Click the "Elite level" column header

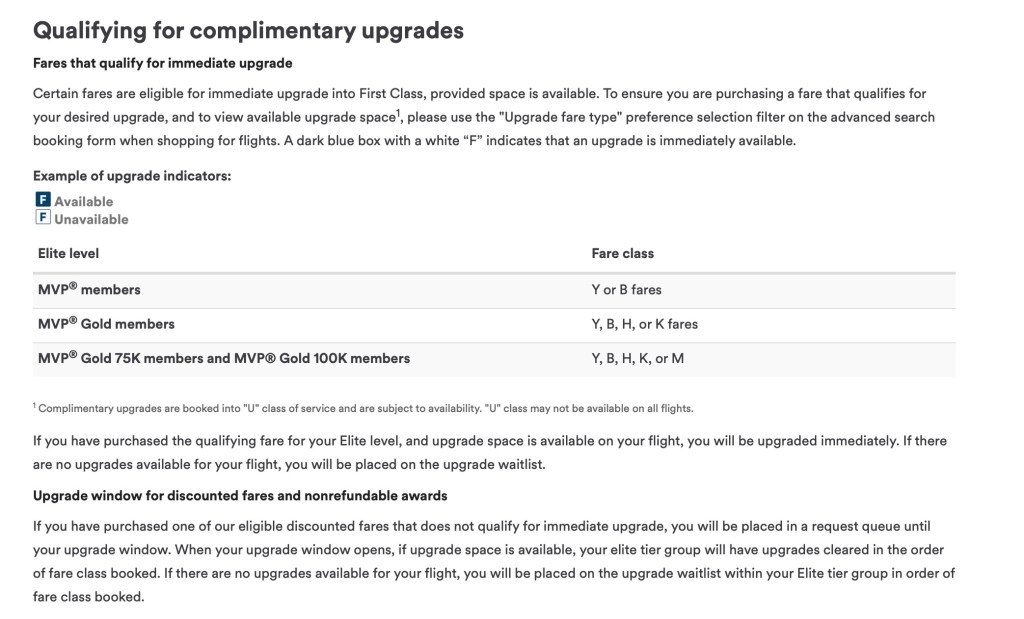coord(68,254)
